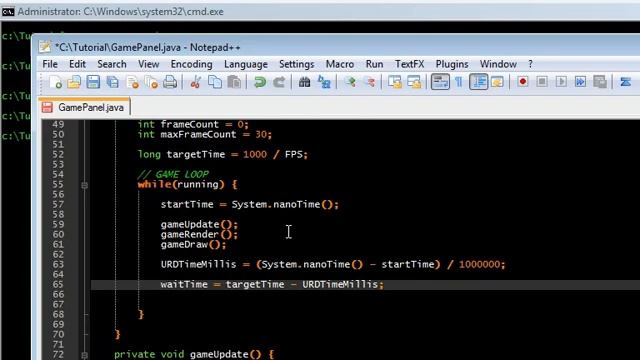Screen dimensions: 640x360
Task: Open the Settings menu
Action: (x=296, y=64)
